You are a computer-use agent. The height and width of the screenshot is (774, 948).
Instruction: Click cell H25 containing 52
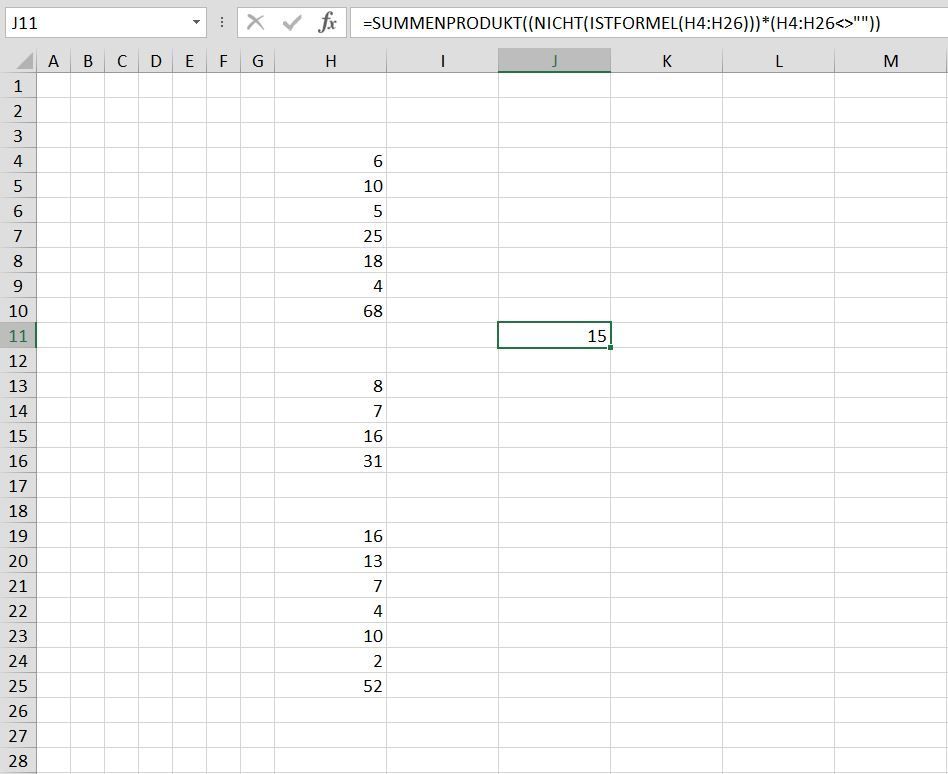click(331, 686)
